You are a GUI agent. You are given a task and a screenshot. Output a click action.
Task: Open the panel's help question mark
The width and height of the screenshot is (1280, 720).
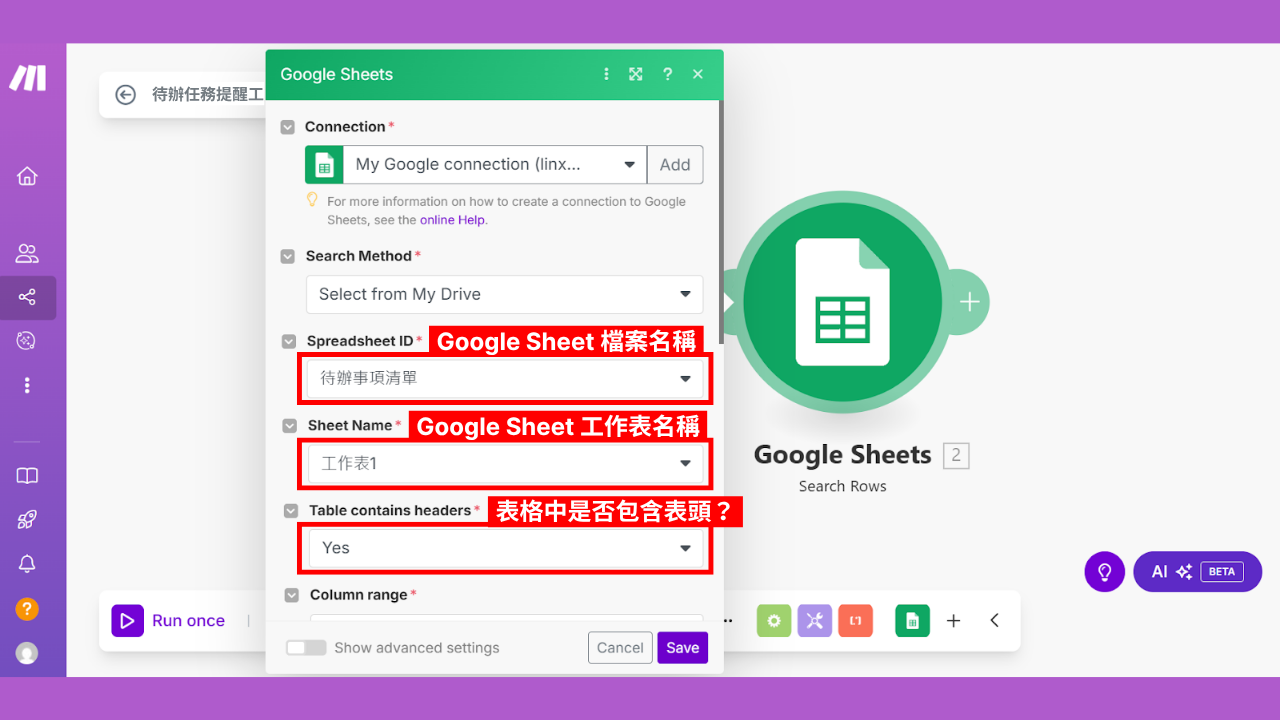667,74
